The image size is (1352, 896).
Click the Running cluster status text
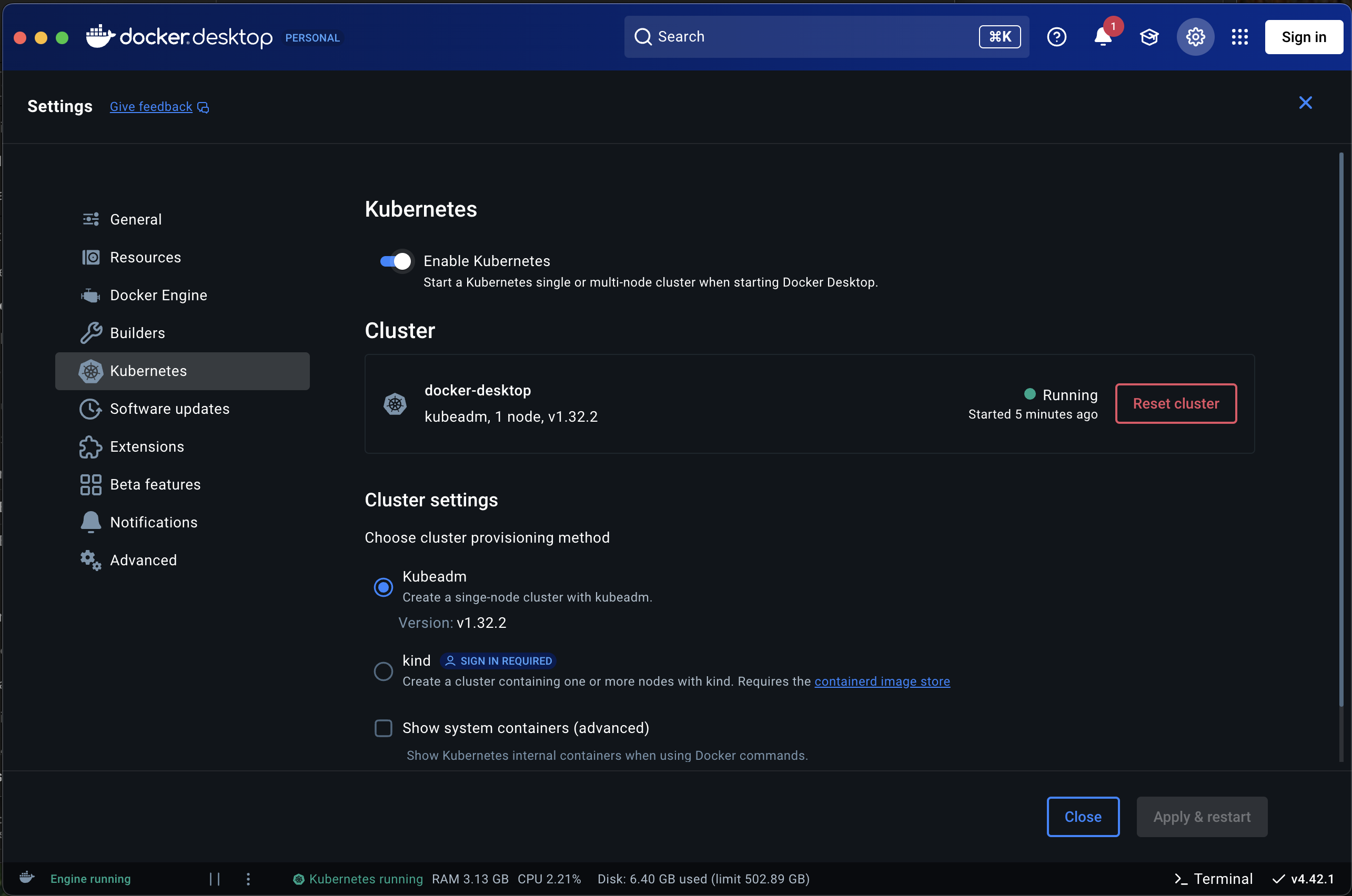[1070, 395]
